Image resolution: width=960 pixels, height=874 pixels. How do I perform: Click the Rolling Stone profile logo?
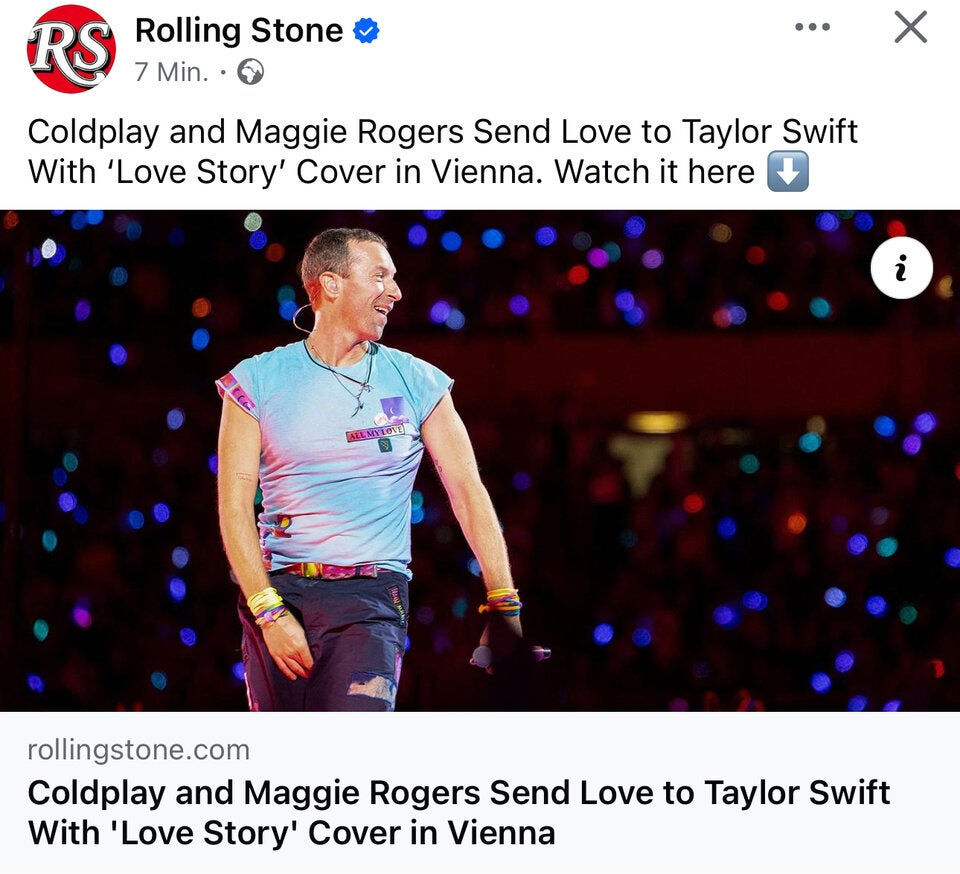point(60,47)
